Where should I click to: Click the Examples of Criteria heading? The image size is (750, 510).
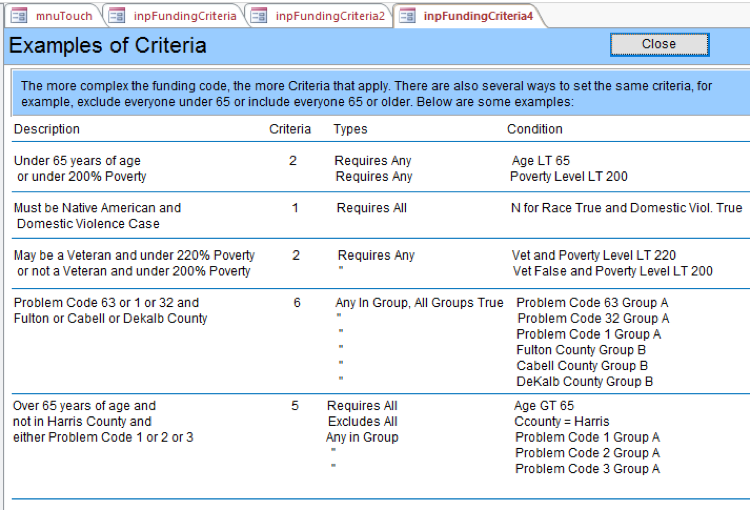click(x=108, y=46)
